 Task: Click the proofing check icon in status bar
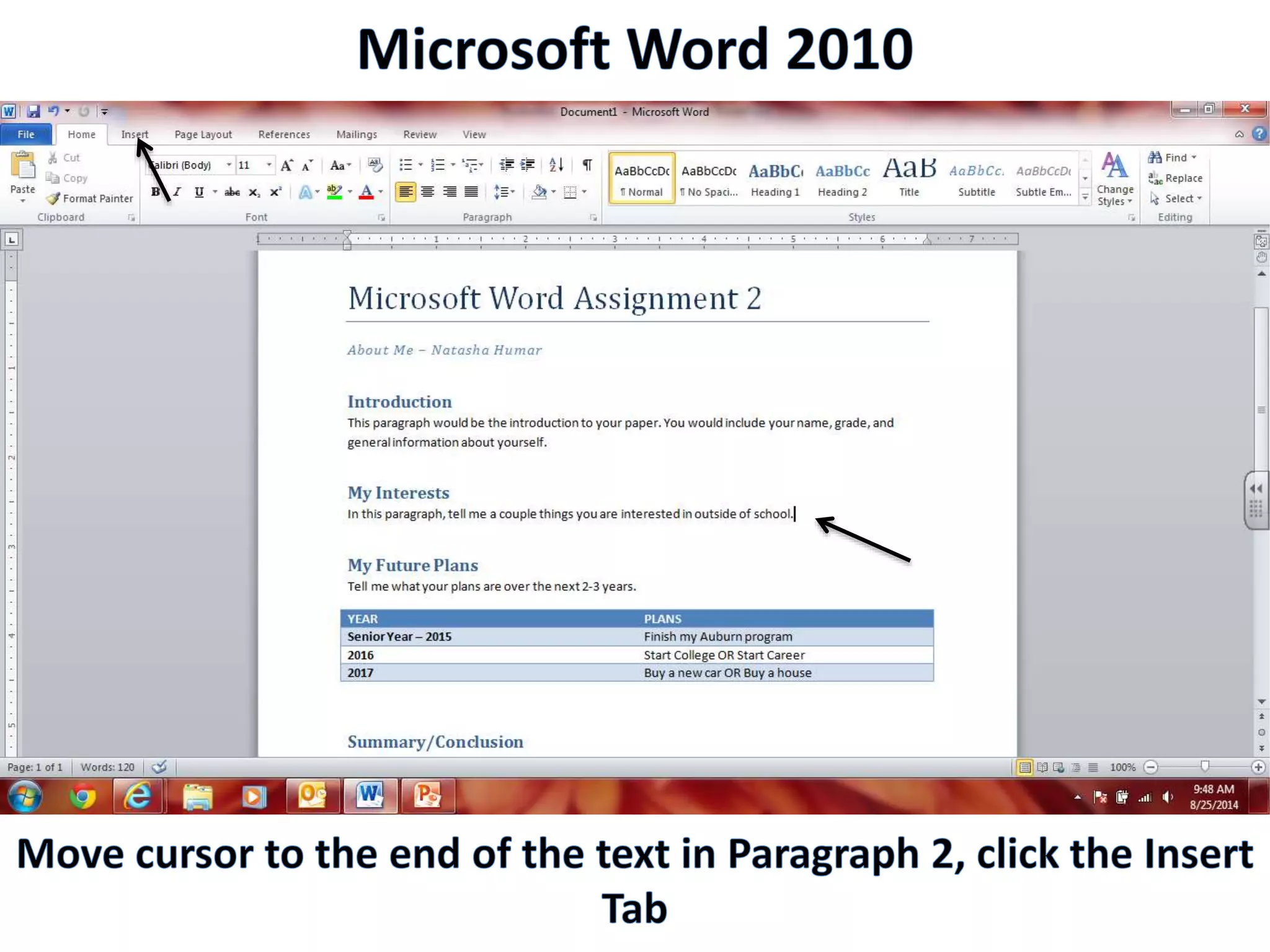point(159,767)
